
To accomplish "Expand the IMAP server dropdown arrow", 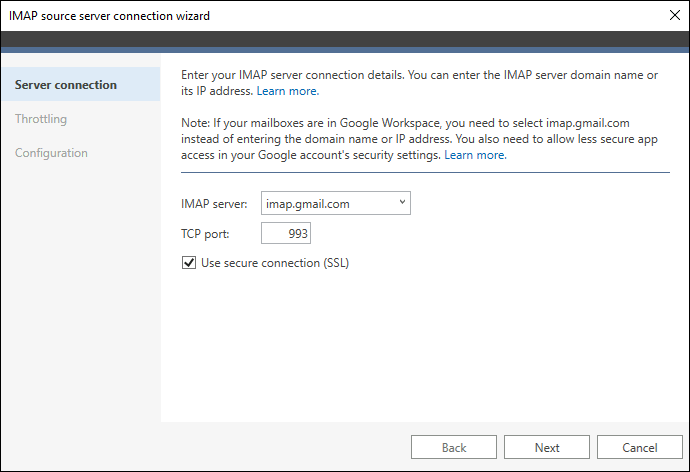I will point(402,202).
